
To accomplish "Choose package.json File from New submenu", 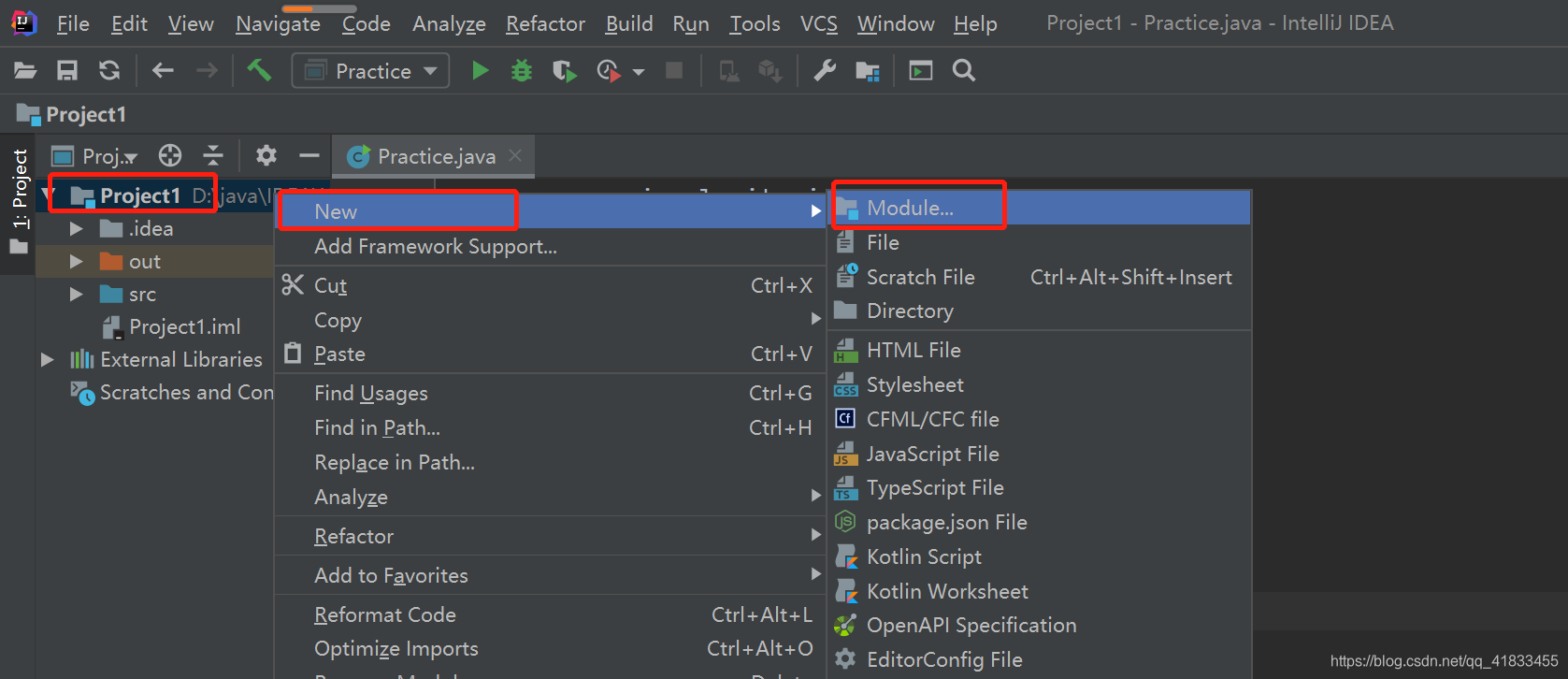I will pos(1039,522).
